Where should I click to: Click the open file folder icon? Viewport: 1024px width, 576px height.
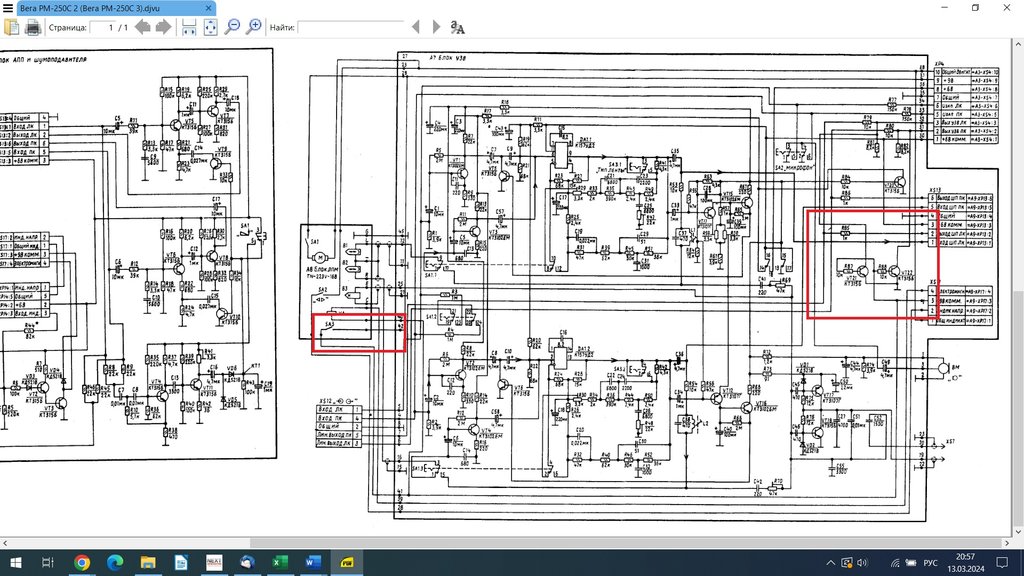pos(12,27)
